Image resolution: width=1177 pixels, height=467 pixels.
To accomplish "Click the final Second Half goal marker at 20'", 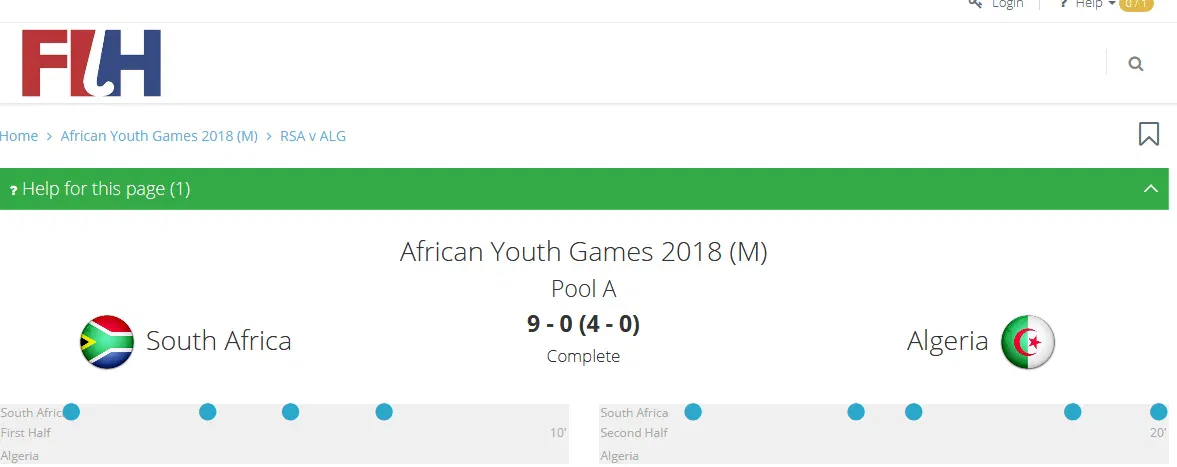I will click(x=1159, y=412).
